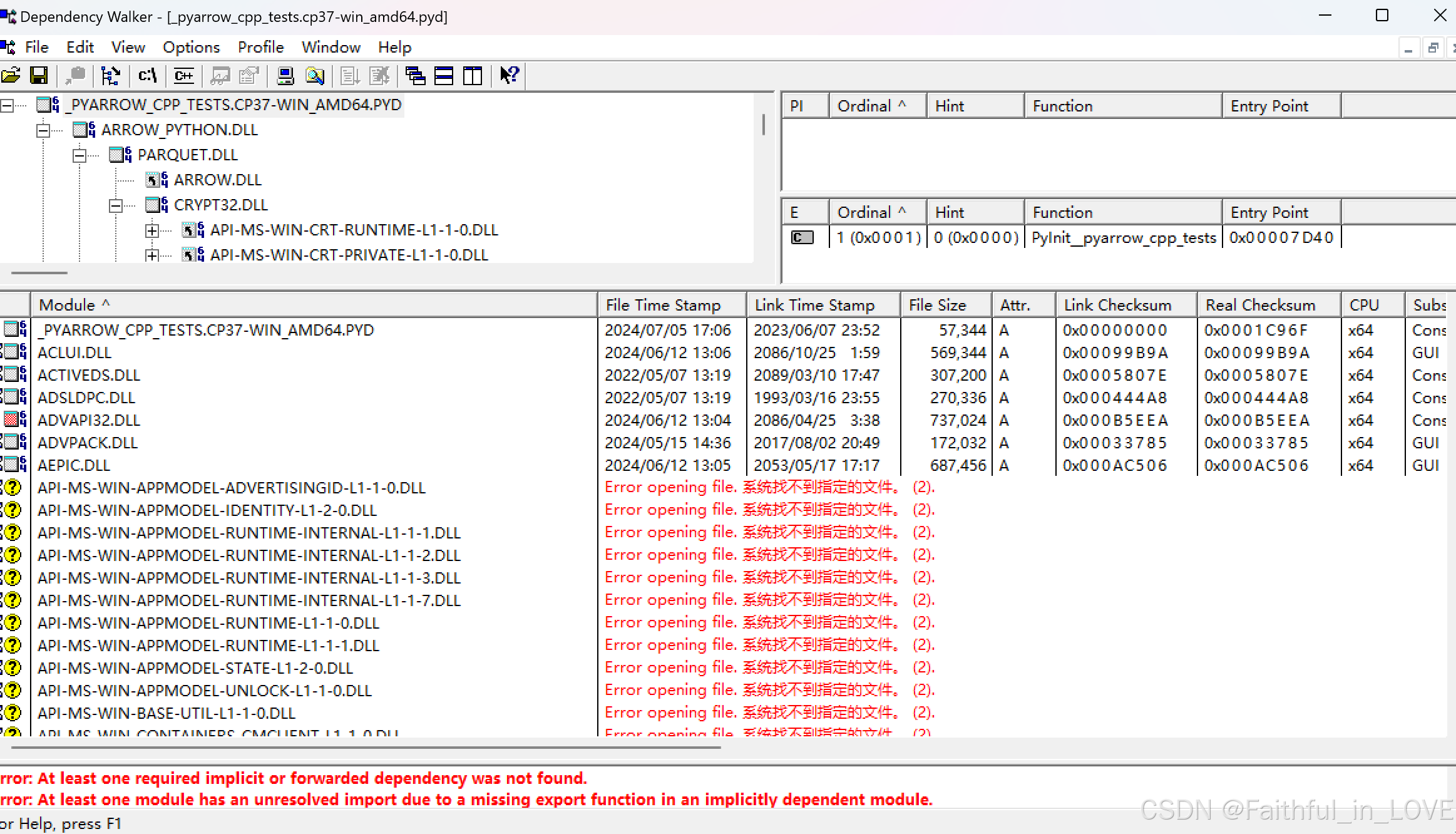Select the PyInit__pyarrow_cpp_tests export row
Screen dimensions: 1456x834
(1122, 237)
